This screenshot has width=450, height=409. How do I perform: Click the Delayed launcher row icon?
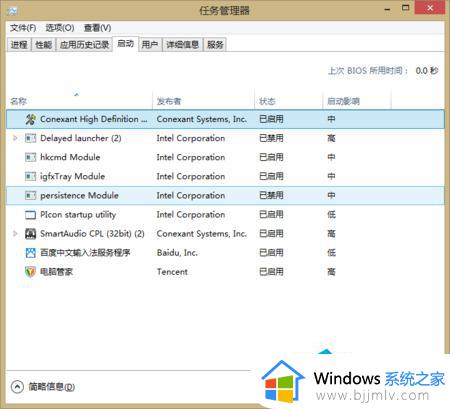tap(30, 138)
